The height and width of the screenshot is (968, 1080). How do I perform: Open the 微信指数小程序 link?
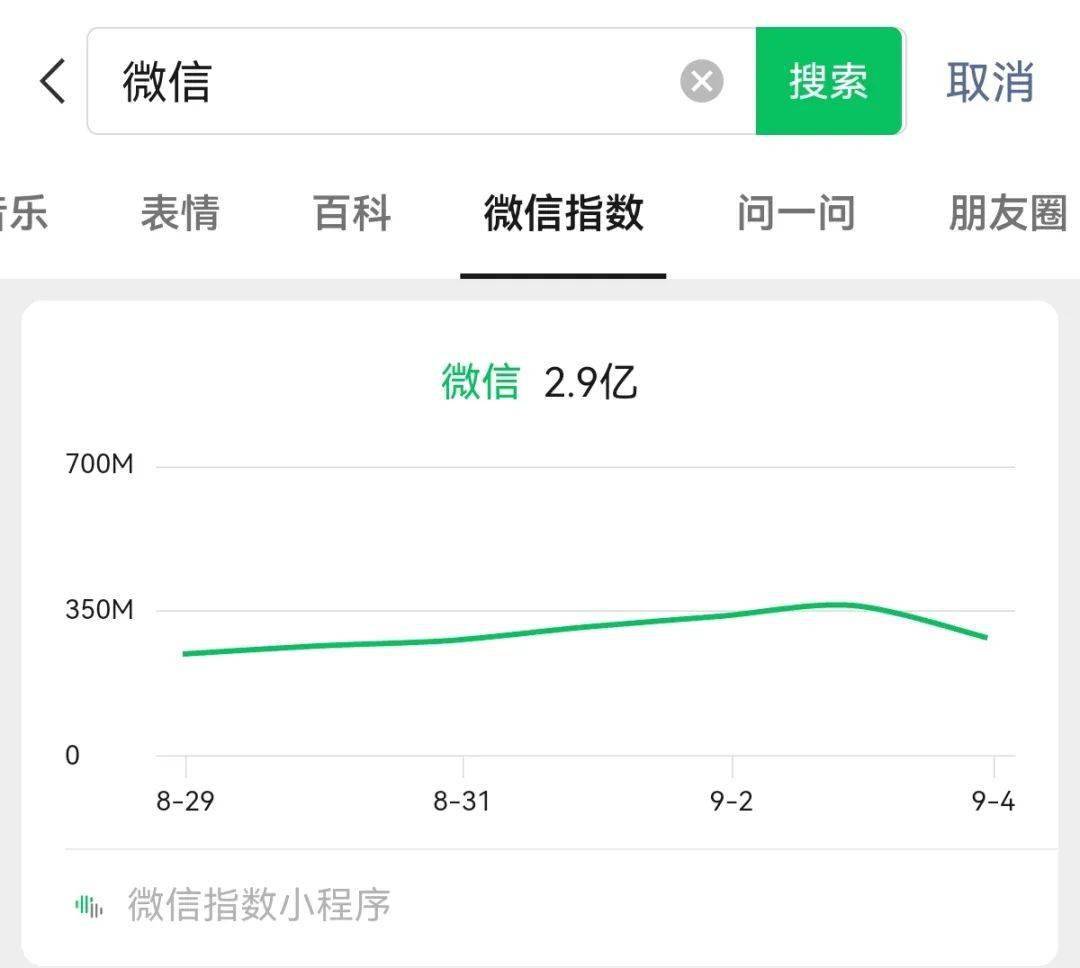258,905
